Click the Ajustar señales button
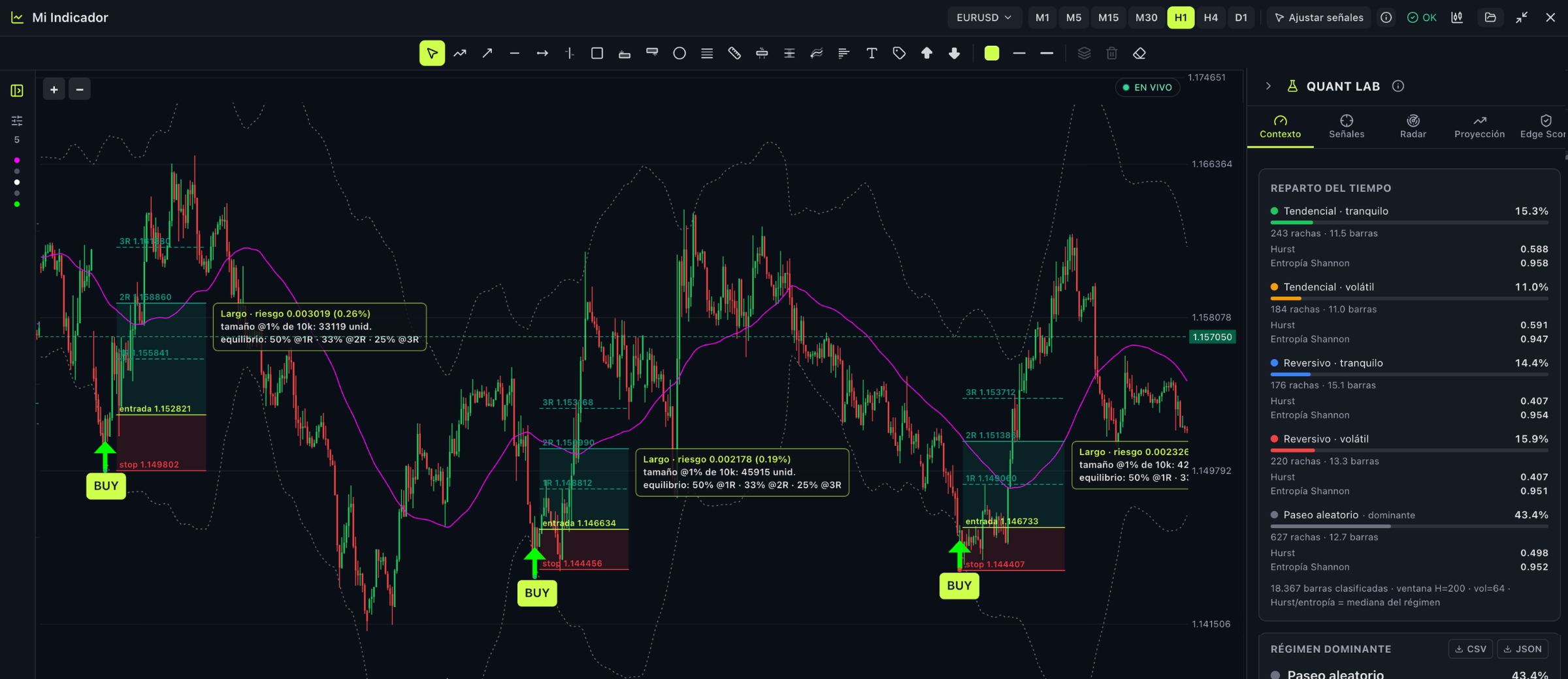This screenshot has height=679, width=1568. pos(1319,18)
